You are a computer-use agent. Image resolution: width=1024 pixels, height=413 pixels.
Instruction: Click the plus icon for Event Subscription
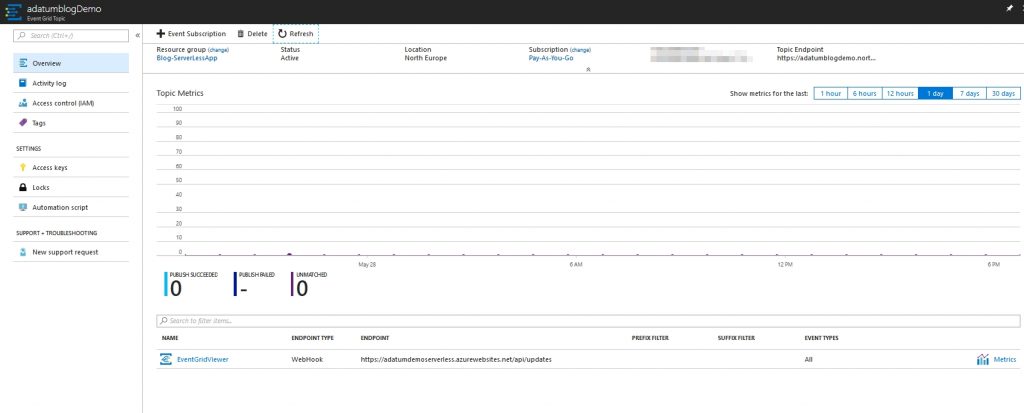pos(161,33)
